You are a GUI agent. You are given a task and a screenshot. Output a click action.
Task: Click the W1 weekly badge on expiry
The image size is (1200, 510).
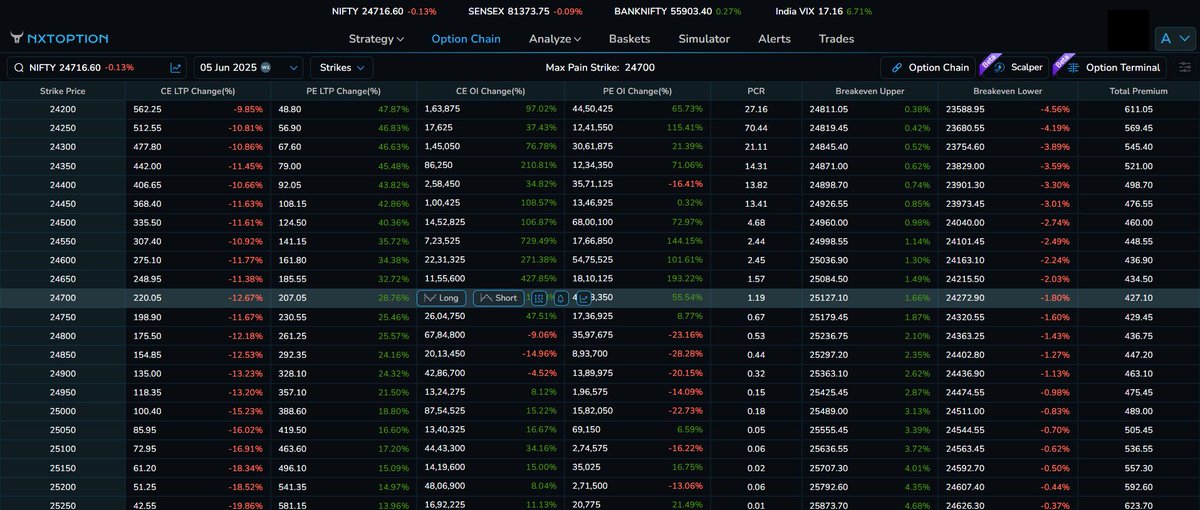pos(266,68)
